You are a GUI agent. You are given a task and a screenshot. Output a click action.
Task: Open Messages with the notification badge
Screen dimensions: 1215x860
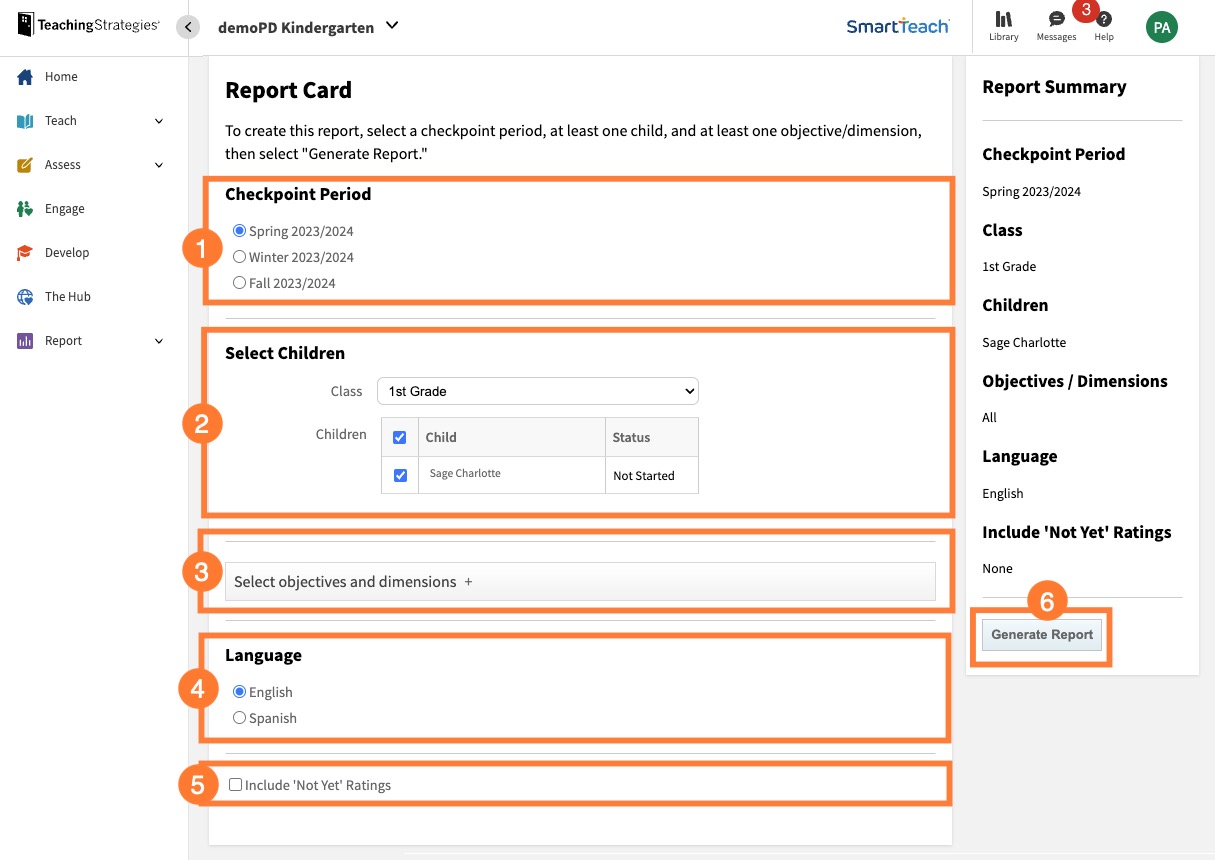click(1056, 20)
